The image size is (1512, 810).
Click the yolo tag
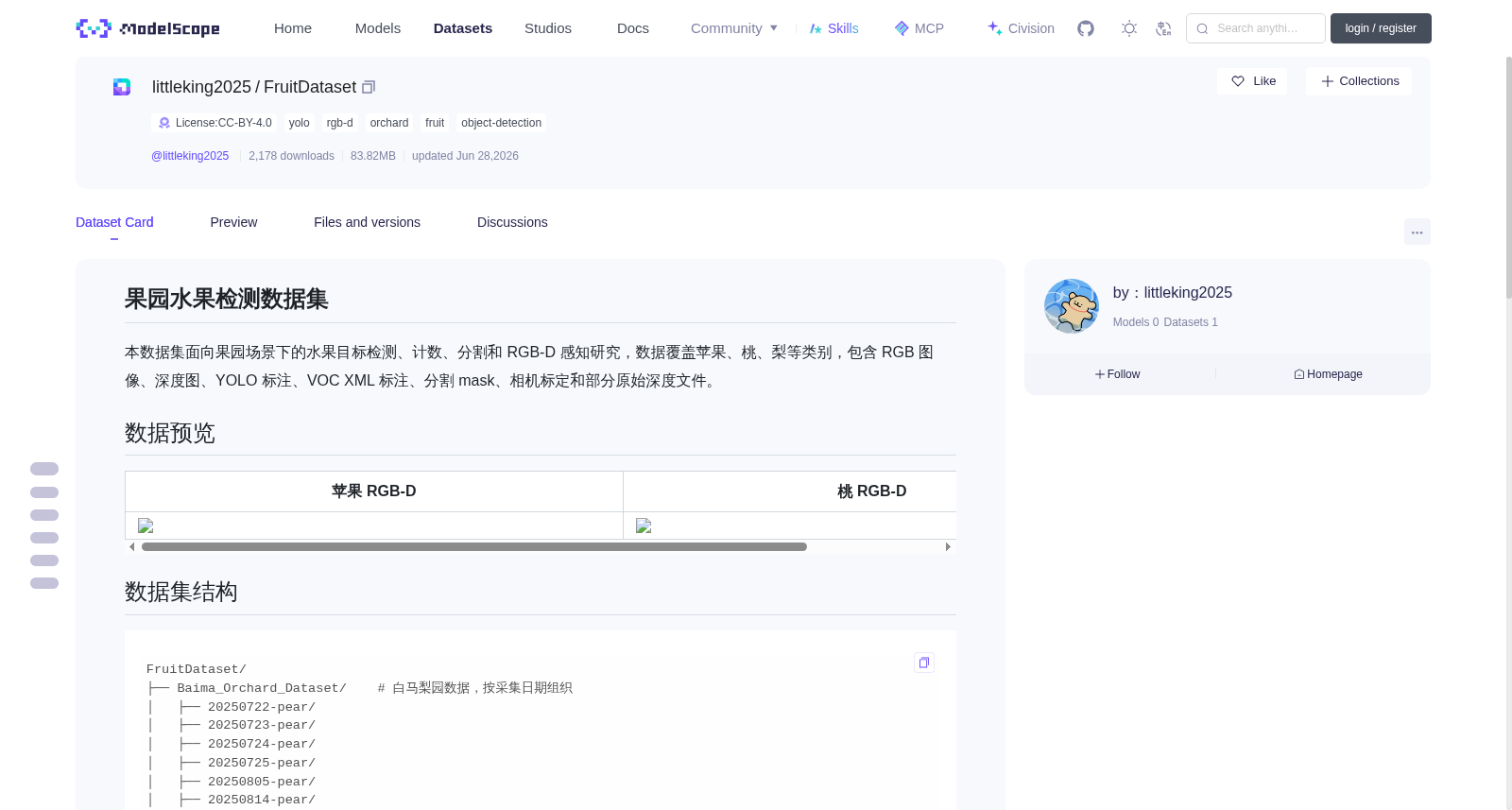pyautogui.click(x=300, y=123)
